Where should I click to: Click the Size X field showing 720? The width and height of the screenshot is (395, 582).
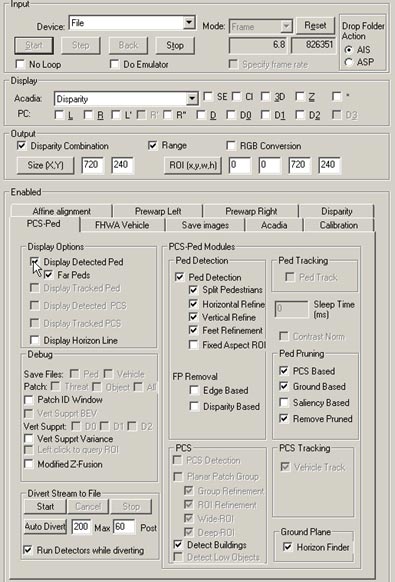pos(92,165)
